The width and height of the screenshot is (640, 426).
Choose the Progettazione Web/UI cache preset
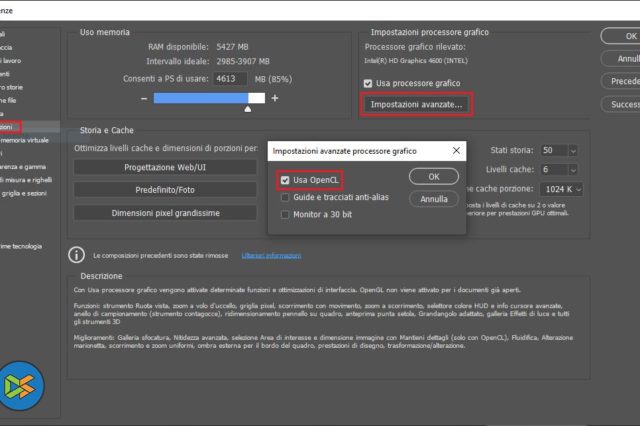165,167
